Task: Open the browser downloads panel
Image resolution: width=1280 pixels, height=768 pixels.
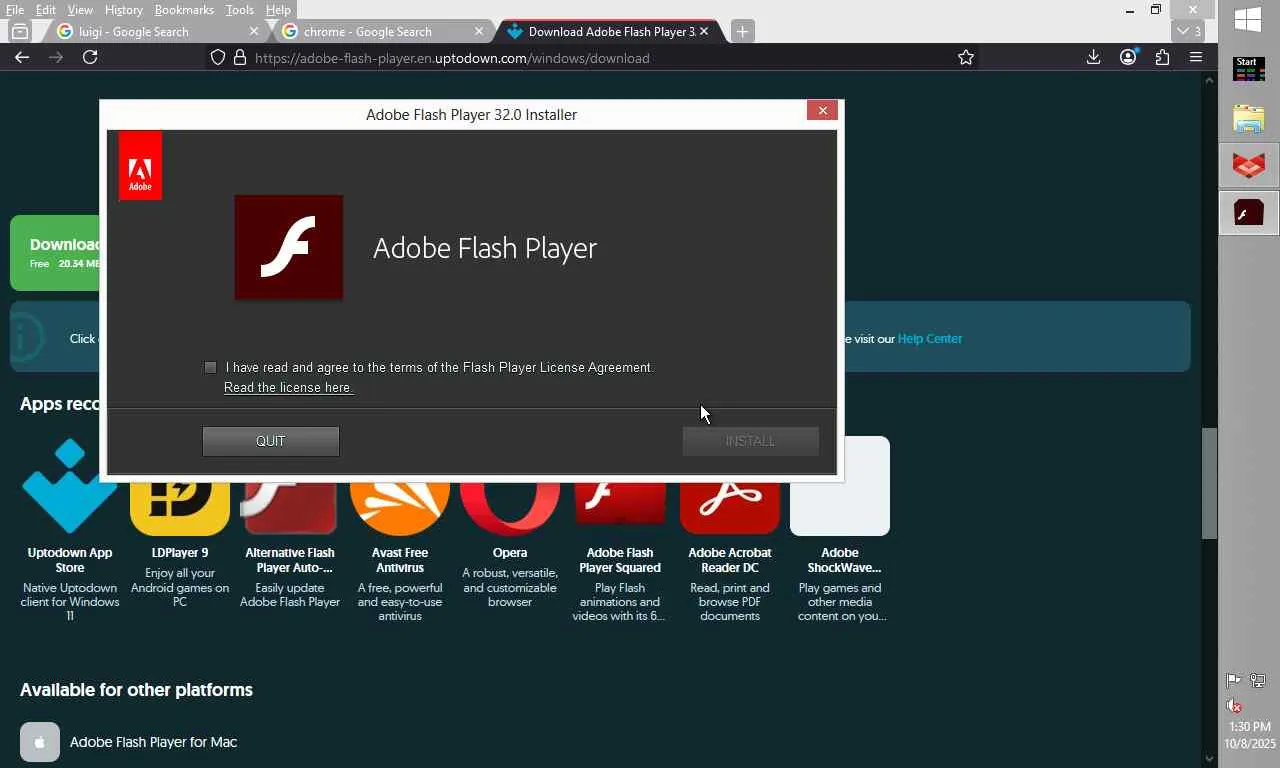Action: point(1093,57)
